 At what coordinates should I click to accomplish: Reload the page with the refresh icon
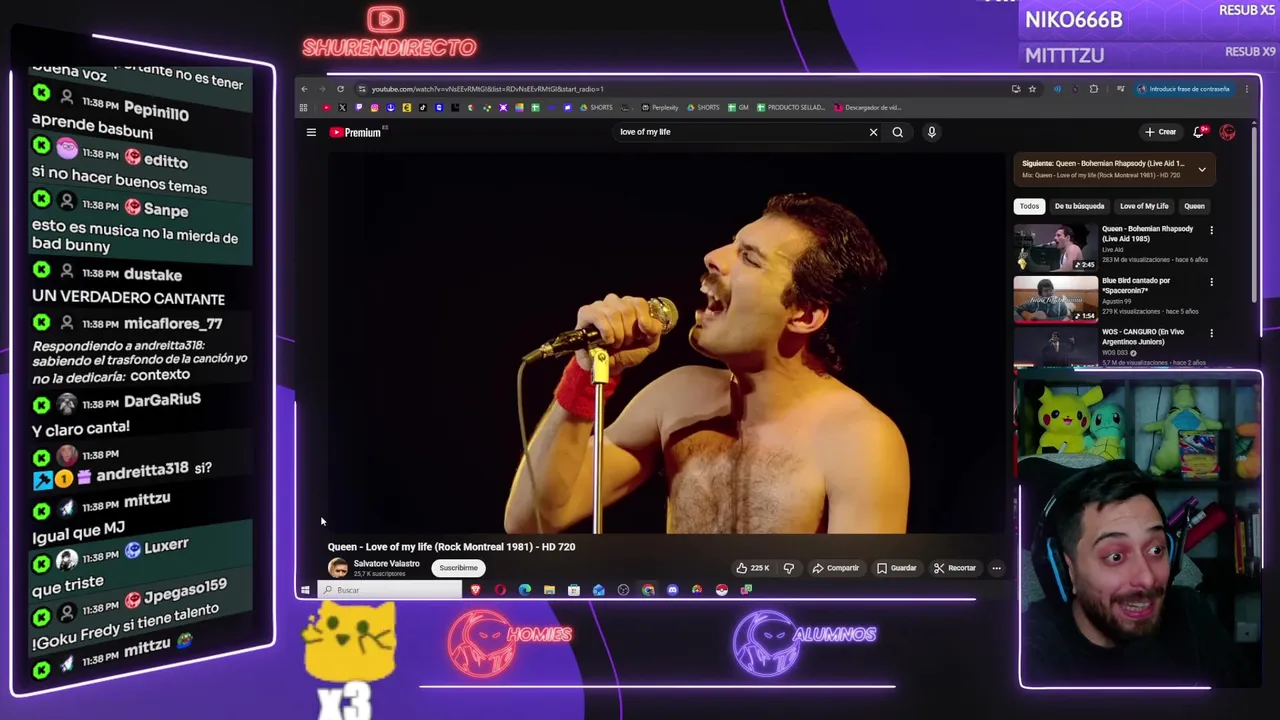pyautogui.click(x=340, y=89)
